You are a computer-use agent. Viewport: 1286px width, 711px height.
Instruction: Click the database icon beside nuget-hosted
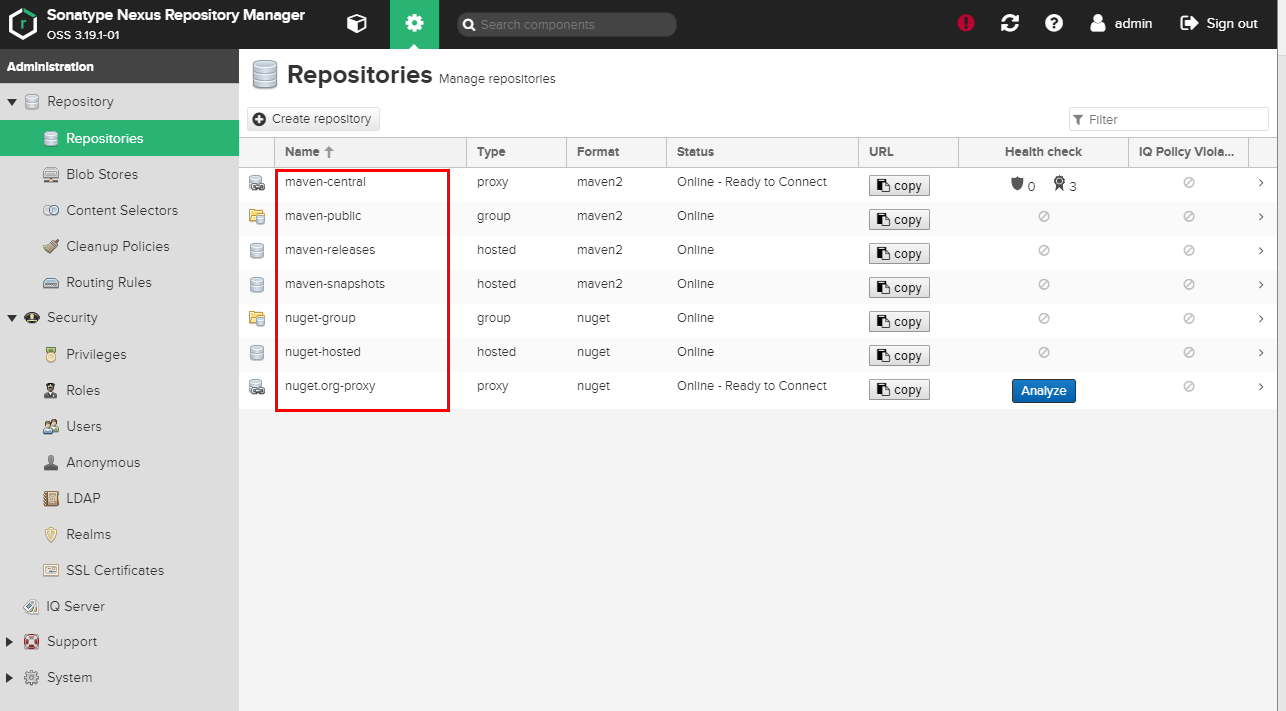pyautogui.click(x=257, y=353)
